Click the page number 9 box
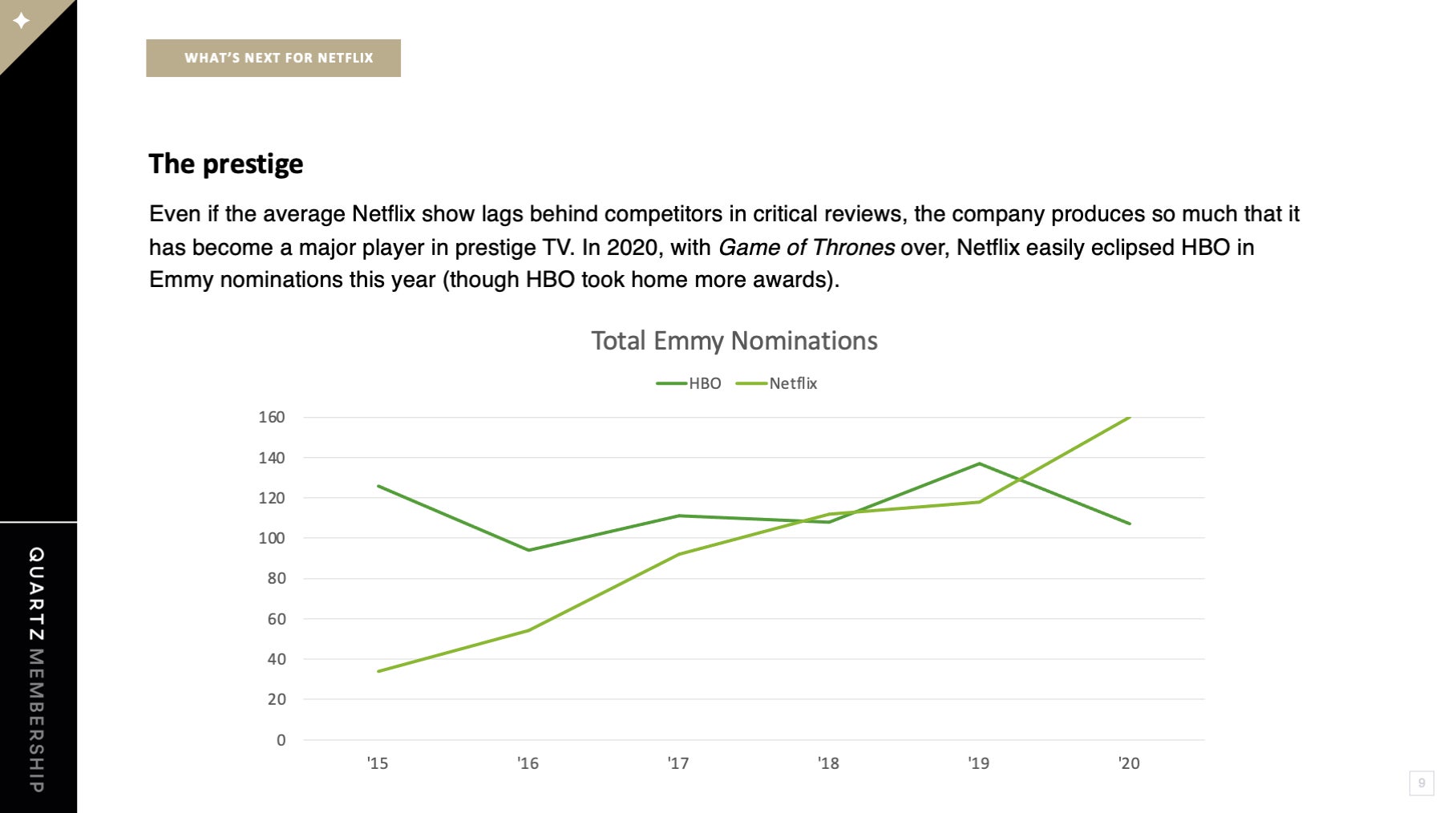 pyautogui.click(x=1422, y=783)
